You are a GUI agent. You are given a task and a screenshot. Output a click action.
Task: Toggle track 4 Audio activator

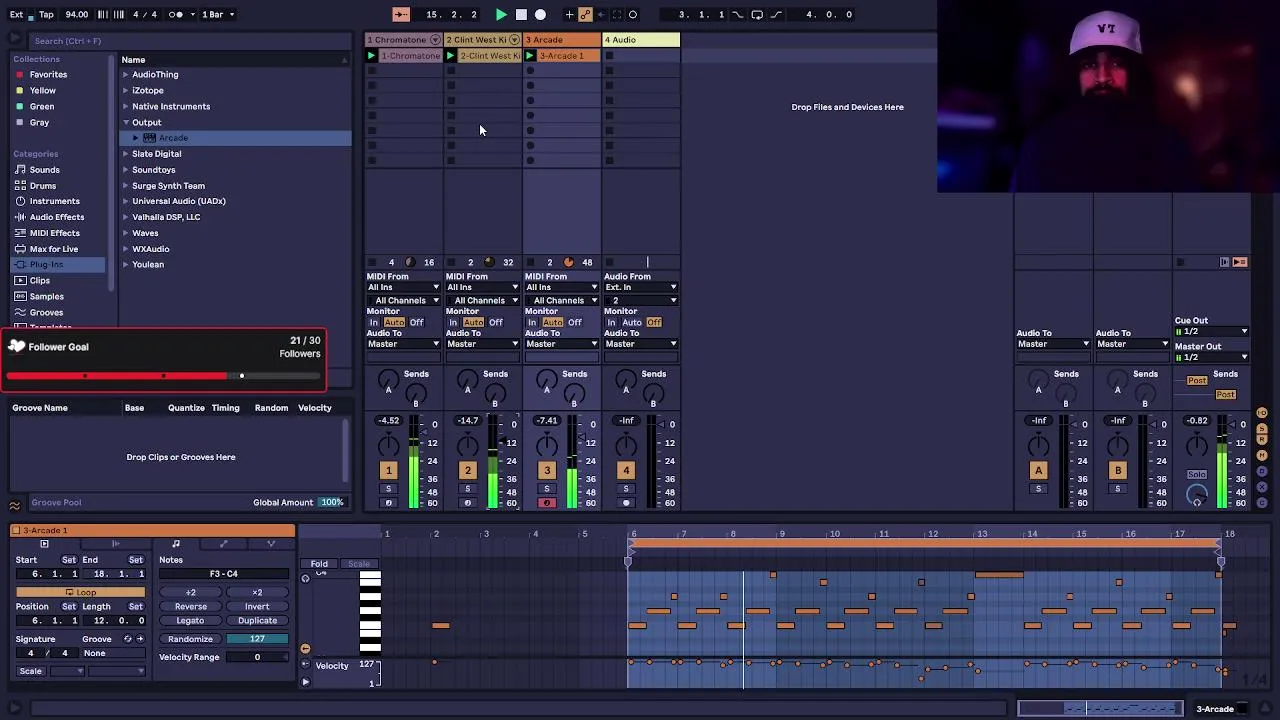click(626, 470)
